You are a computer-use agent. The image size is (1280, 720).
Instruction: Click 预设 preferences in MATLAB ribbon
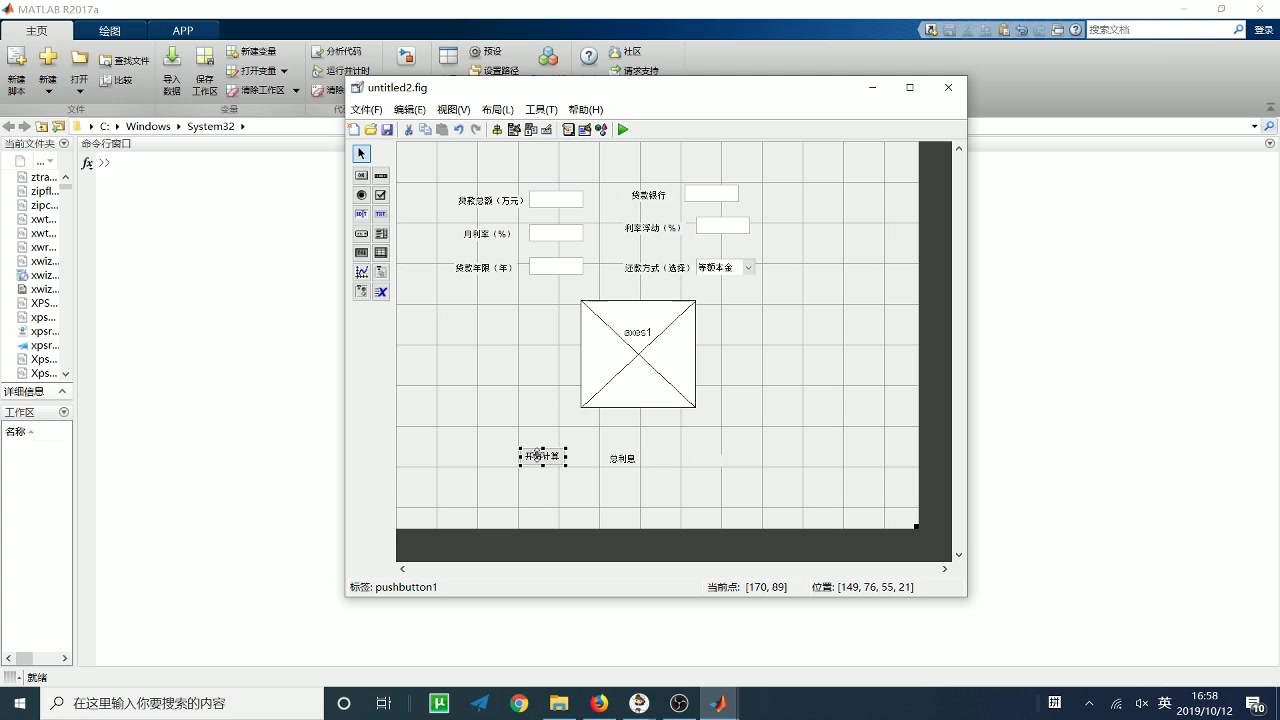(486, 51)
